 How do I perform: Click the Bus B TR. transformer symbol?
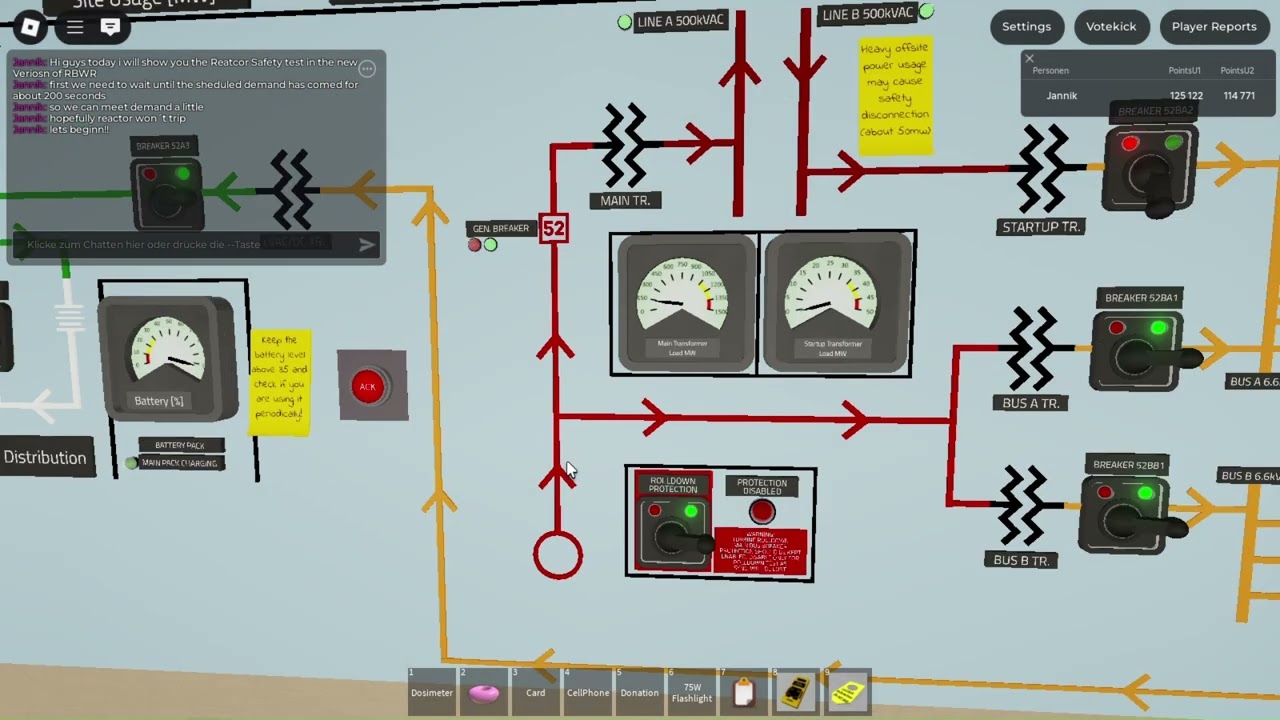tap(1022, 507)
